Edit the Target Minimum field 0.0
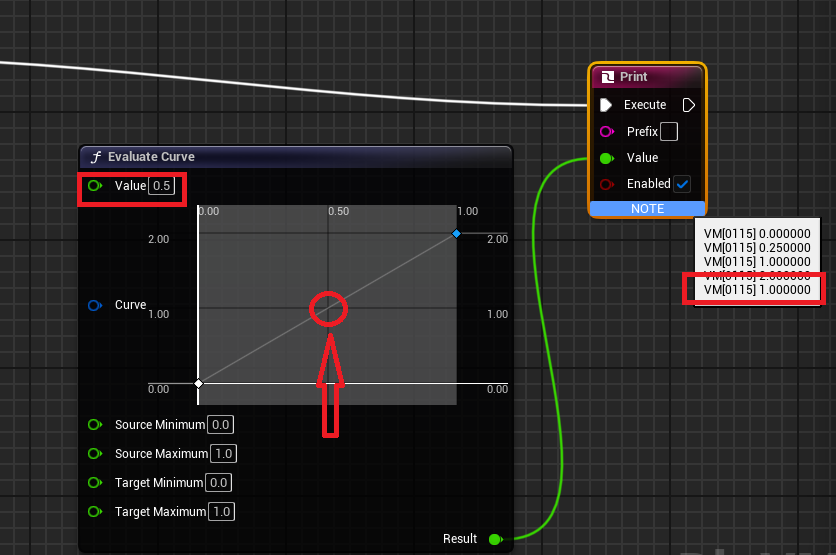Image resolution: width=836 pixels, height=555 pixels. 218,482
